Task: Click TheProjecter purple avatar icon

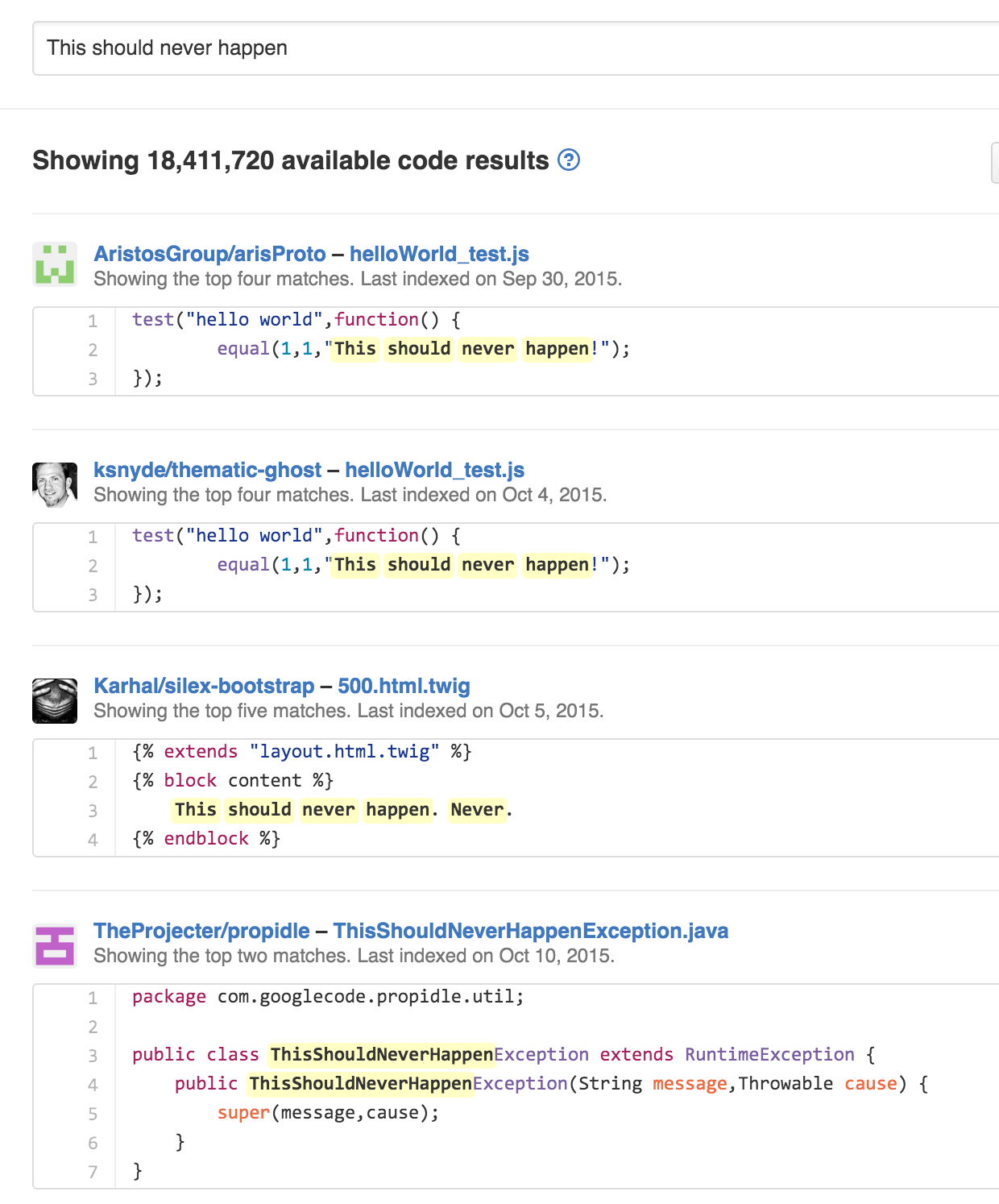Action: 55,945
